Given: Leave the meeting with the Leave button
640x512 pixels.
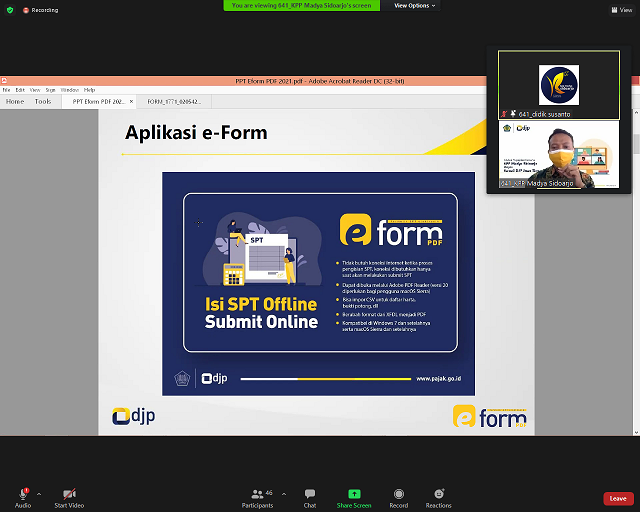Looking at the screenshot, I should coord(618,498).
